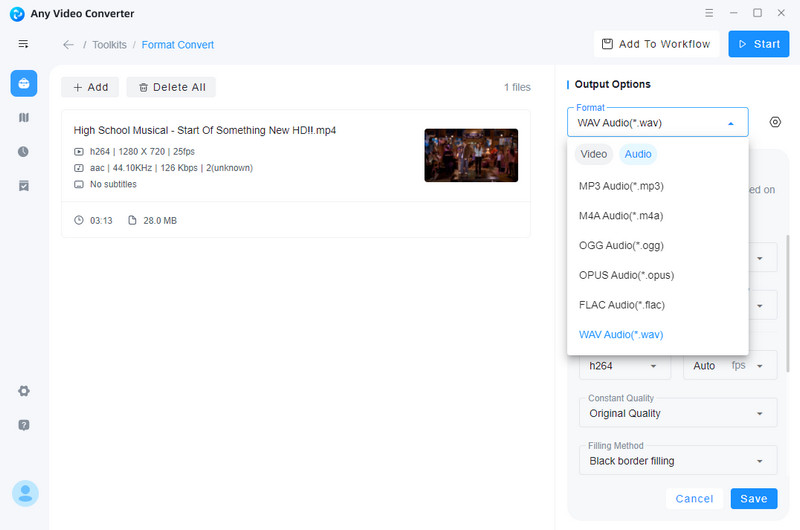This screenshot has width=800, height=530.
Task: Open the Filling Method dropdown
Action: pos(678,461)
